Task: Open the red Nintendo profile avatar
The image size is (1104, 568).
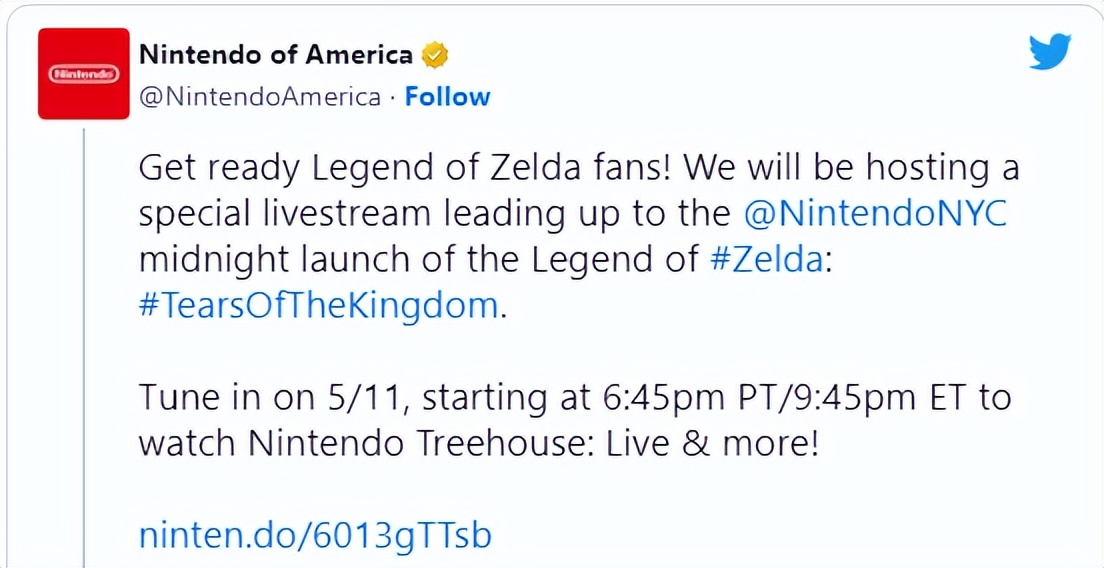Action: click(x=84, y=75)
